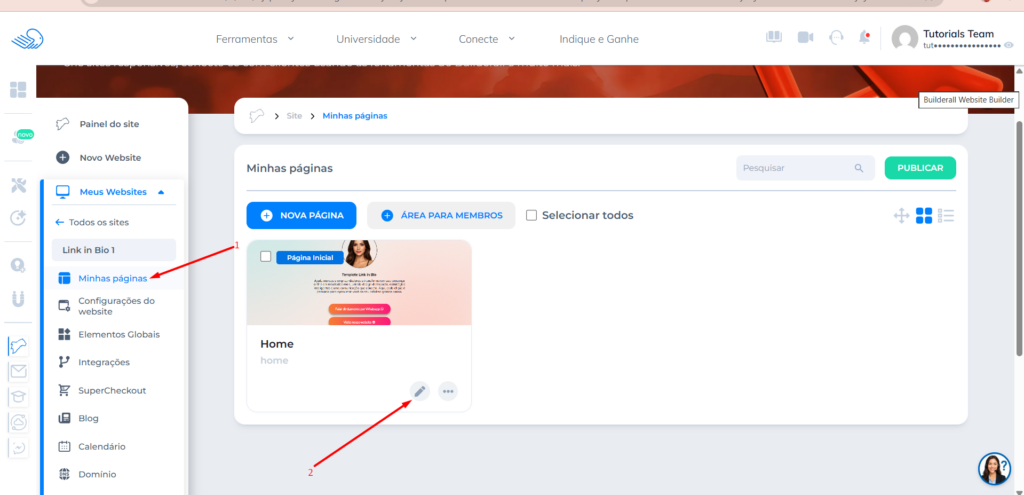Viewport: 1024px width, 495px height.
Task: Tick the checkbox on Home page thumbnail
Action: tap(265, 257)
